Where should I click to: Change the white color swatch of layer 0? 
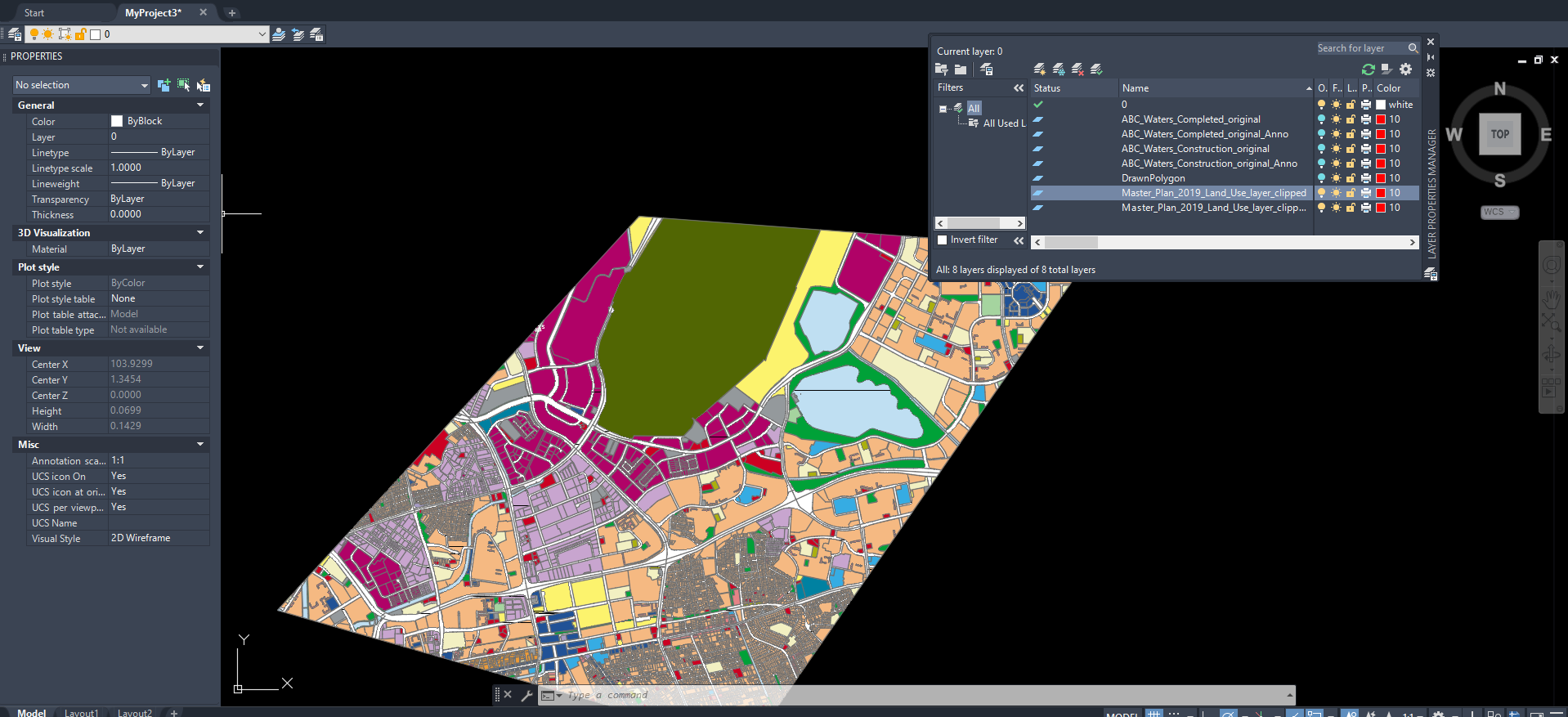point(1381,105)
